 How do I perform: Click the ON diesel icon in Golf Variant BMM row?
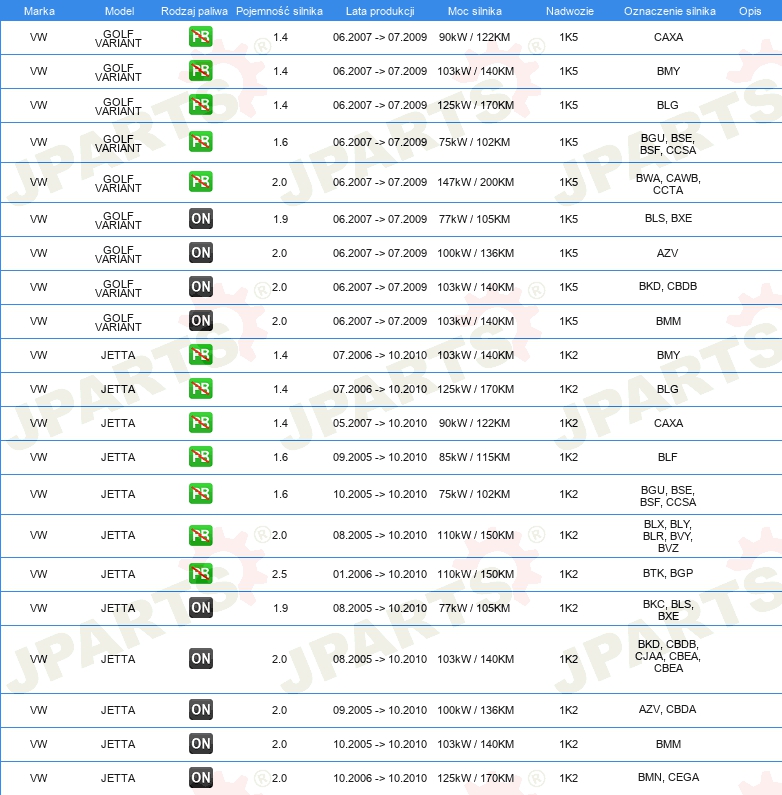pos(200,321)
